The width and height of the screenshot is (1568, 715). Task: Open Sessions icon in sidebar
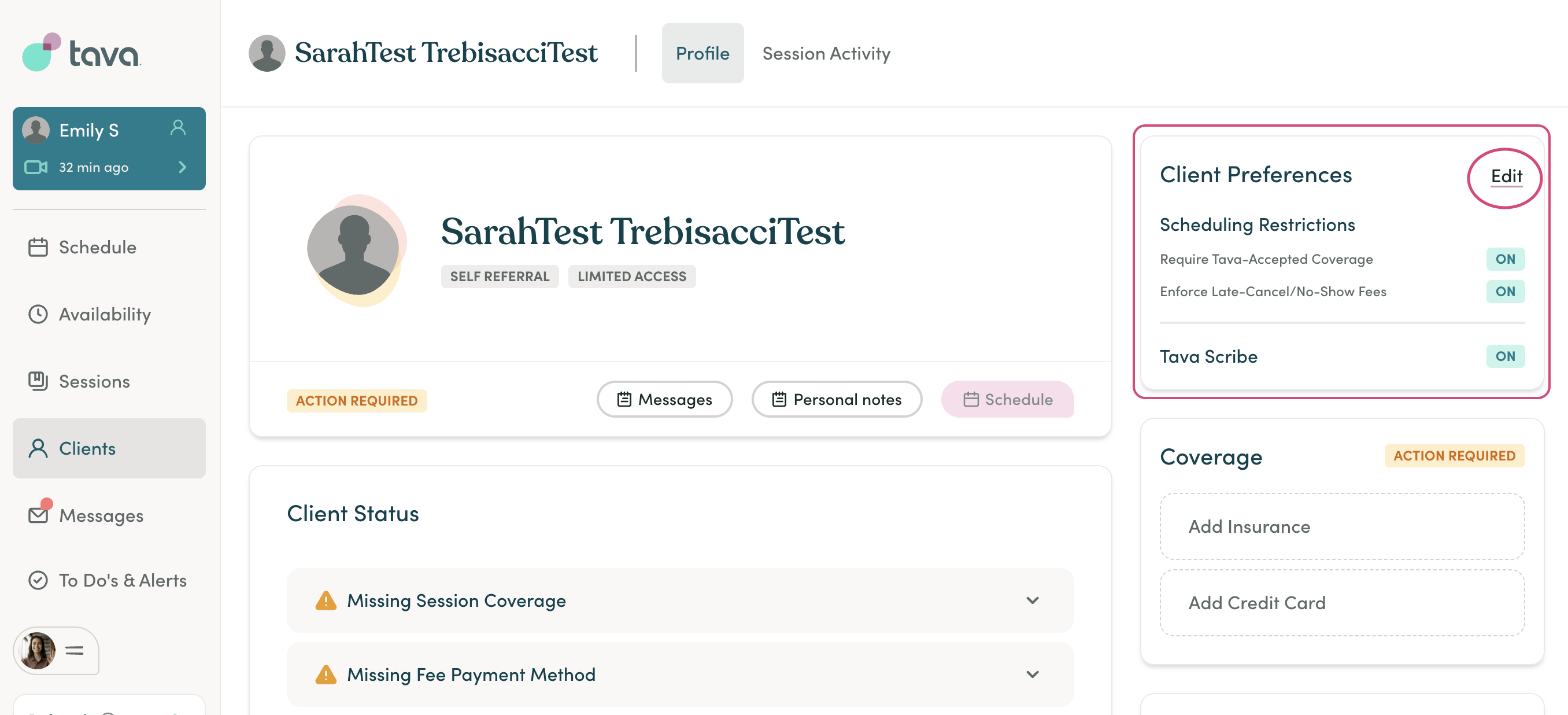(x=38, y=381)
